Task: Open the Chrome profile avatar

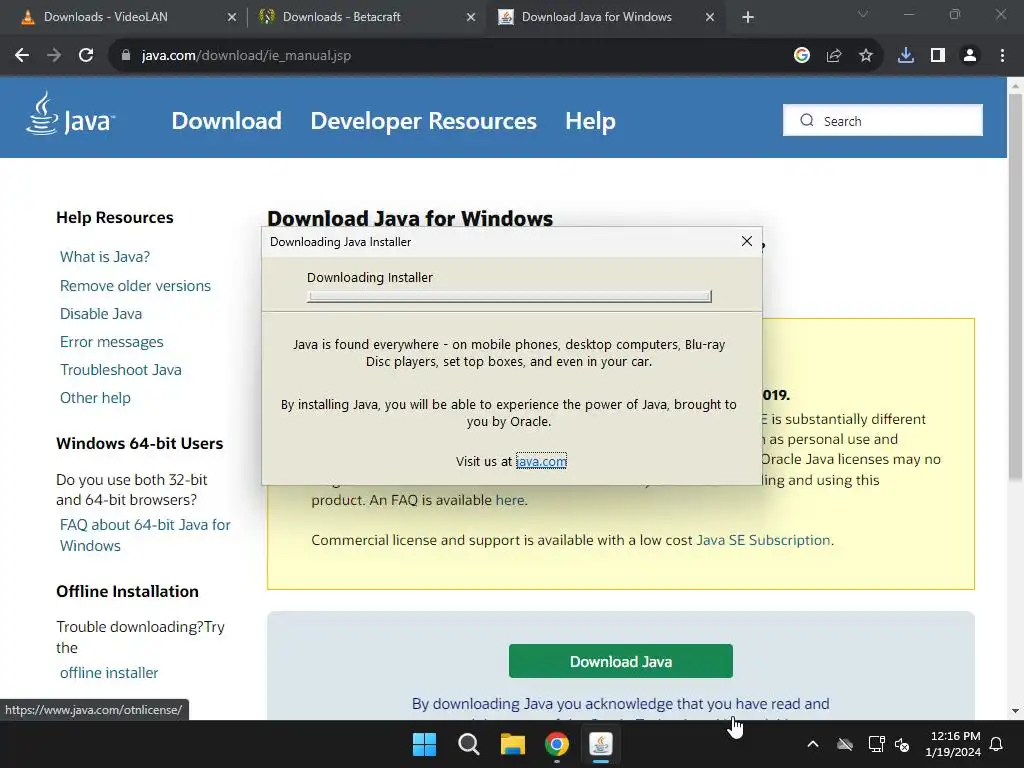Action: (x=970, y=56)
